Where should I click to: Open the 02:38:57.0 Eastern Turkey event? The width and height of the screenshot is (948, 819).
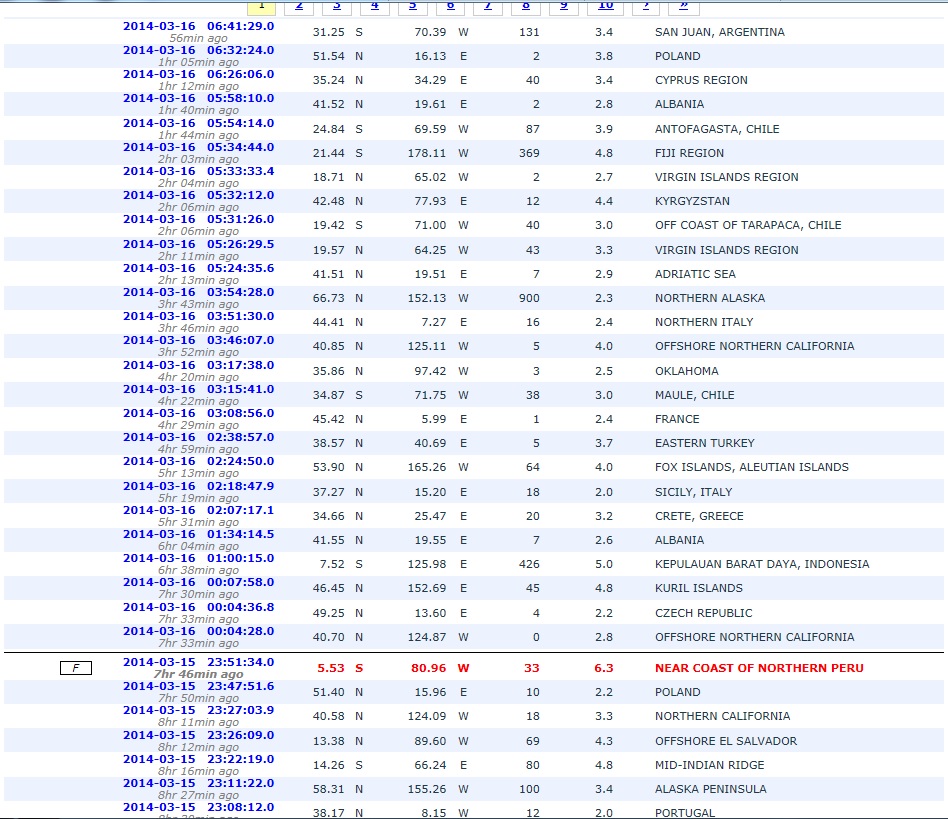(x=198, y=438)
